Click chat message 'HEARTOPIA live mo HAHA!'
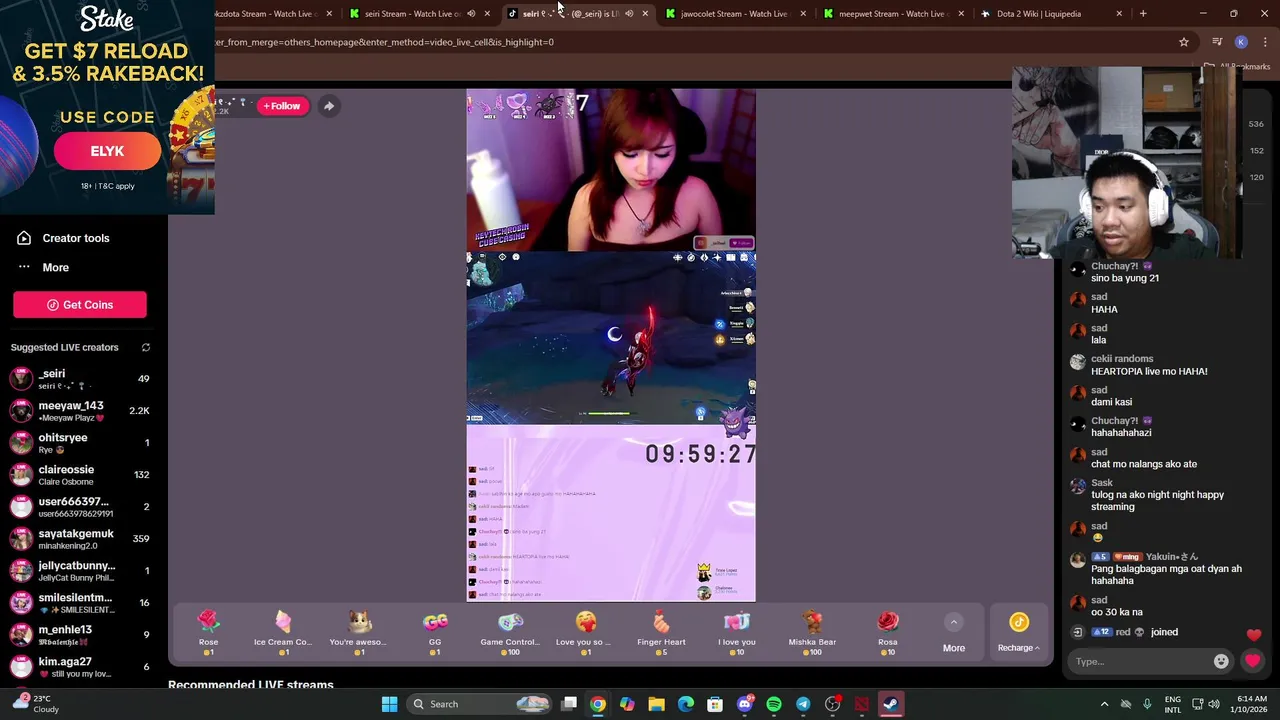 click(1149, 371)
